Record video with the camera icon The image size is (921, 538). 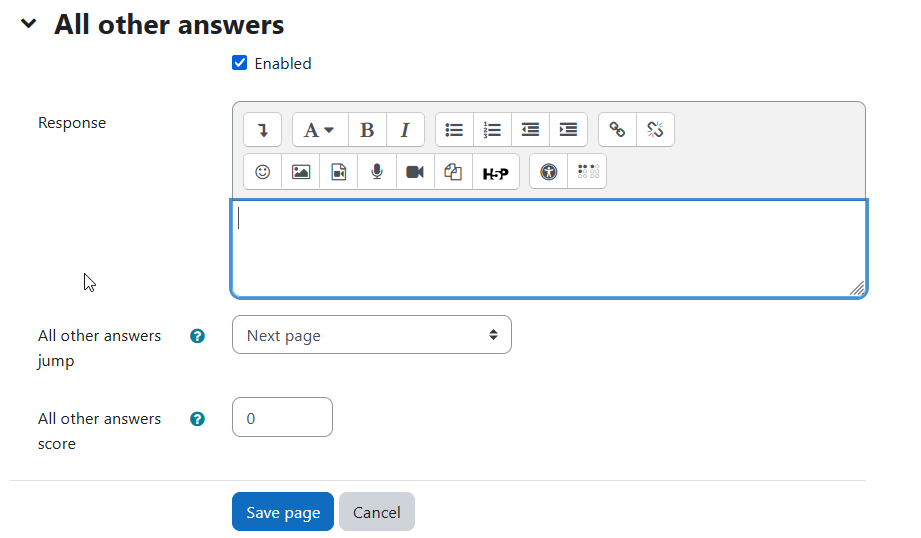[415, 172]
